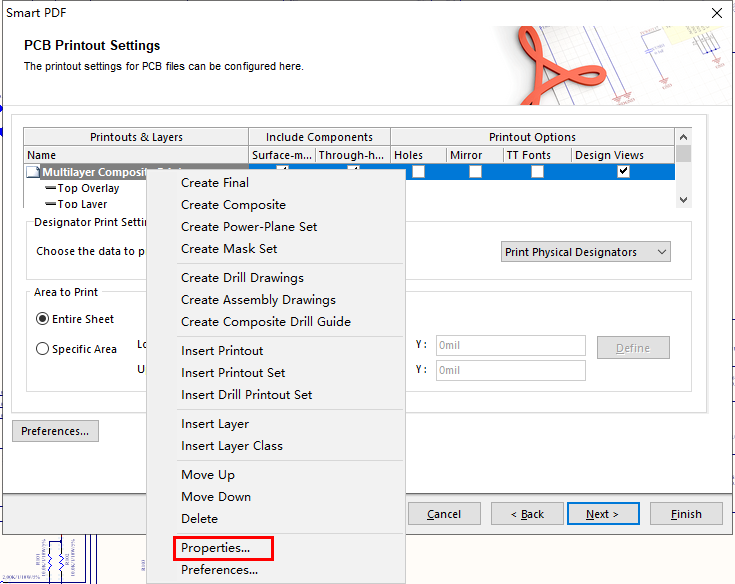Choose Create Assembly Drawings

pyautogui.click(x=258, y=300)
